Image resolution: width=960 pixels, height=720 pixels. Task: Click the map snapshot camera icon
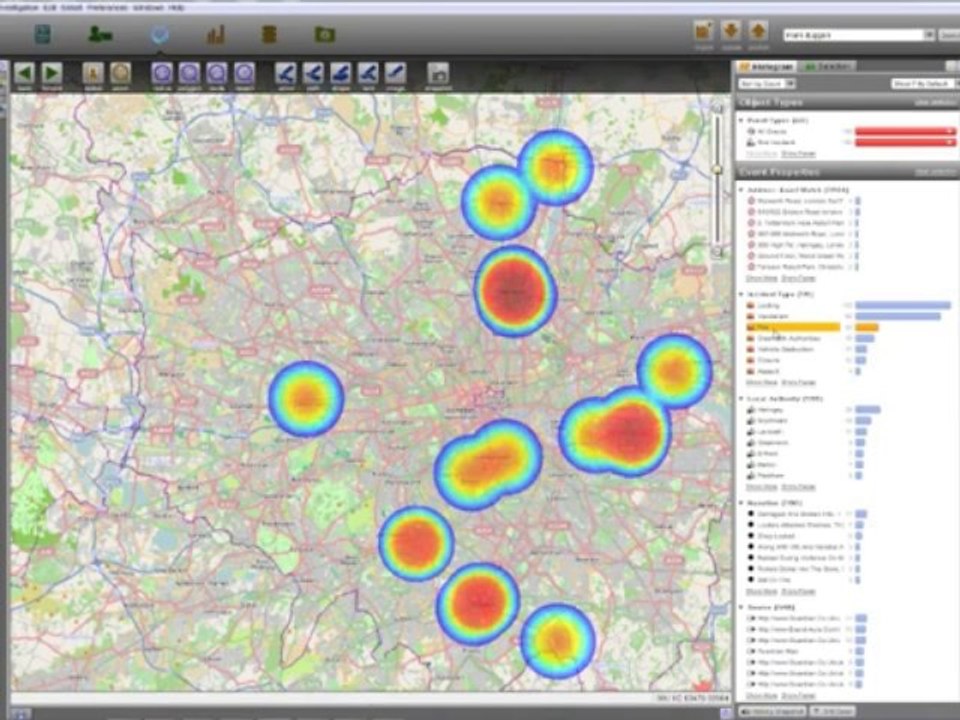(438, 73)
